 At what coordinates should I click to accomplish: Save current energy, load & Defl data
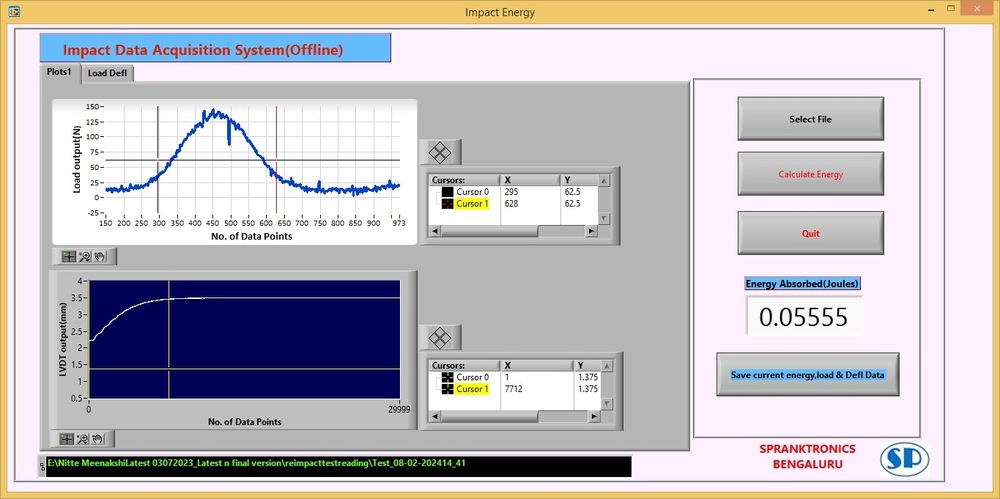(x=807, y=375)
